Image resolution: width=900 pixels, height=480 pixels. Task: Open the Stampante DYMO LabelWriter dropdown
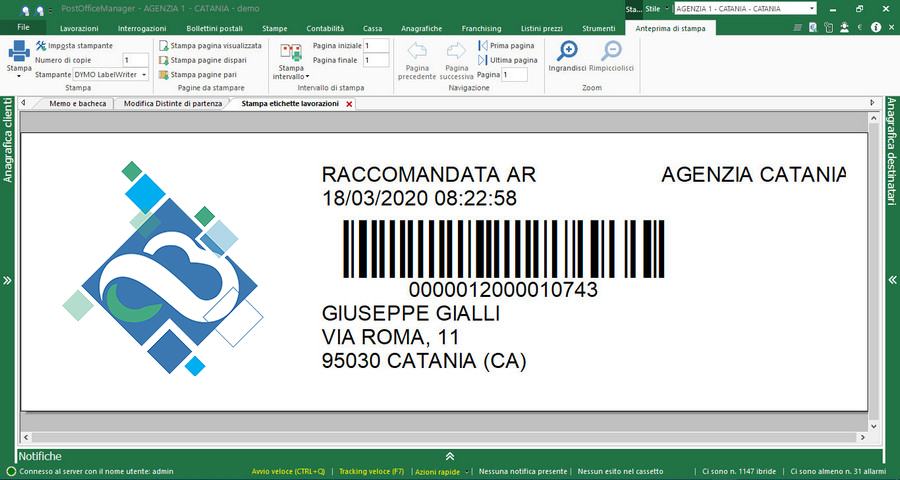(x=144, y=75)
